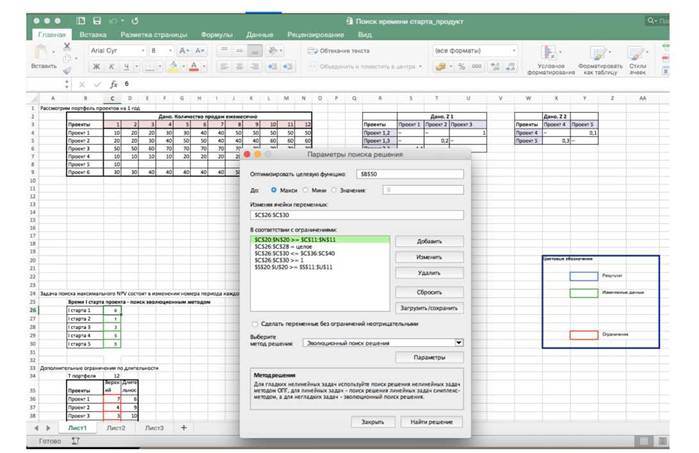
Task: Enable non-negative unconstrained variables checkbox
Action: [255, 324]
